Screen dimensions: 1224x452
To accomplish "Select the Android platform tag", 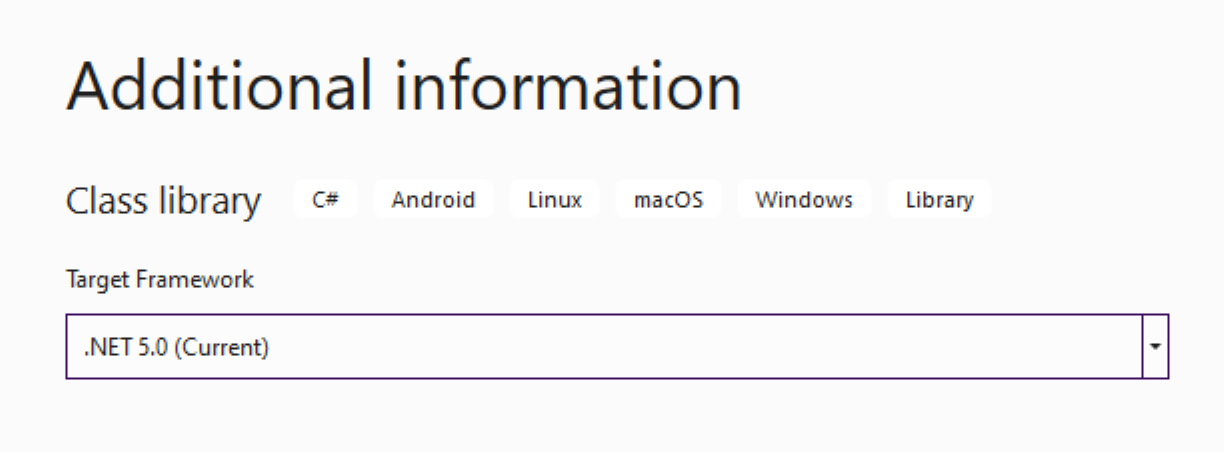I will 433,200.
